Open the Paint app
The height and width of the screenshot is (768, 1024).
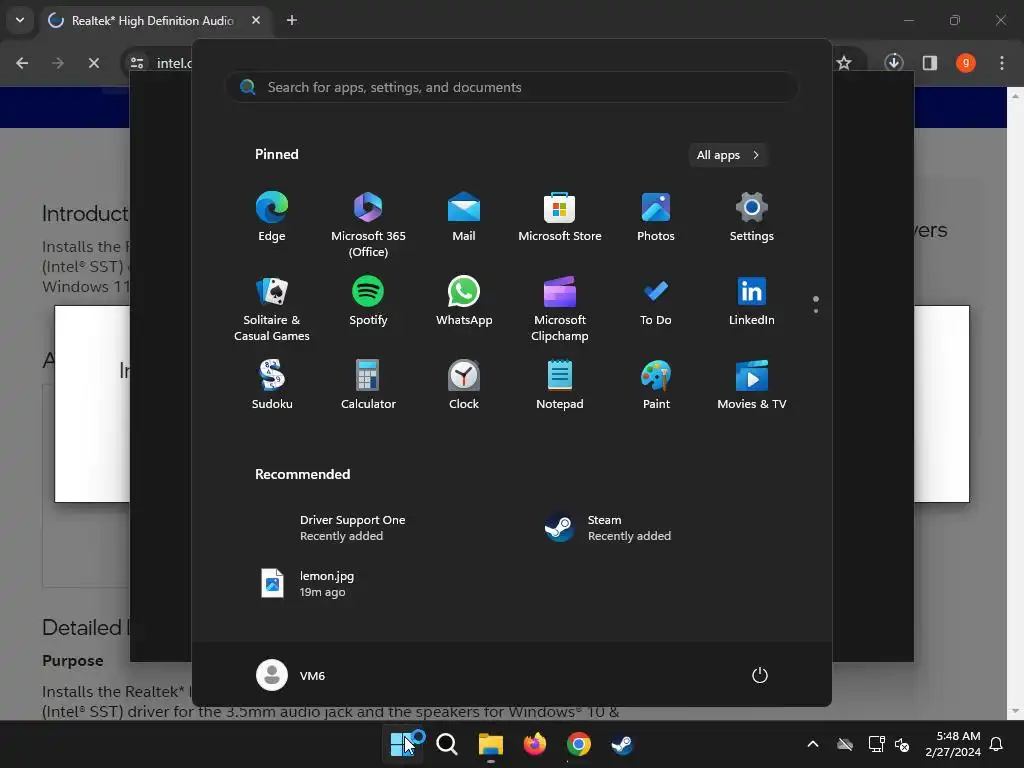[x=656, y=385]
